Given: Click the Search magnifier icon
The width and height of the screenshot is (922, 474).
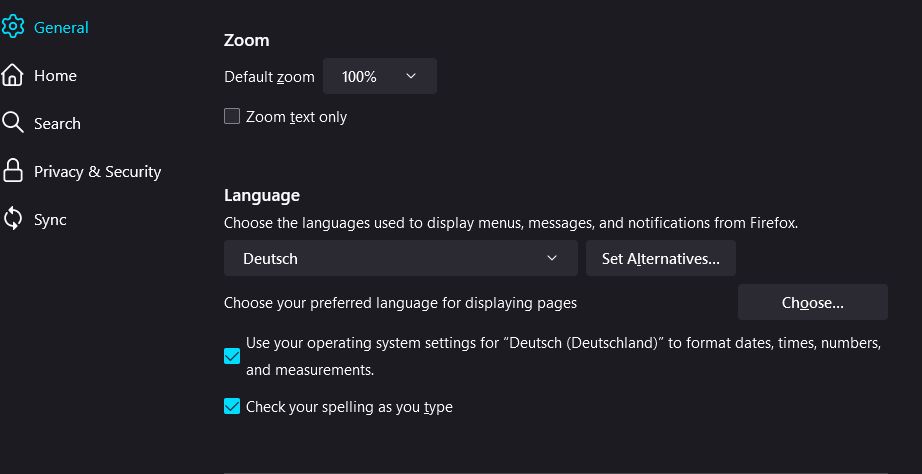Looking at the screenshot, I should click(x=12, y=123).
